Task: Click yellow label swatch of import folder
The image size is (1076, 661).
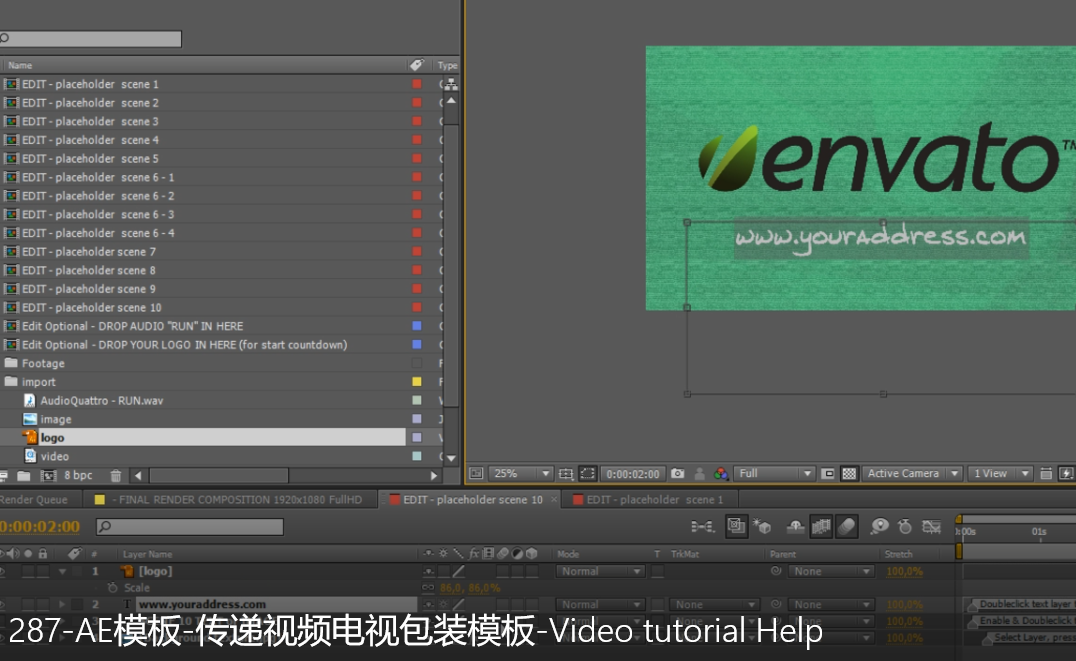Action: pos(417,382)
